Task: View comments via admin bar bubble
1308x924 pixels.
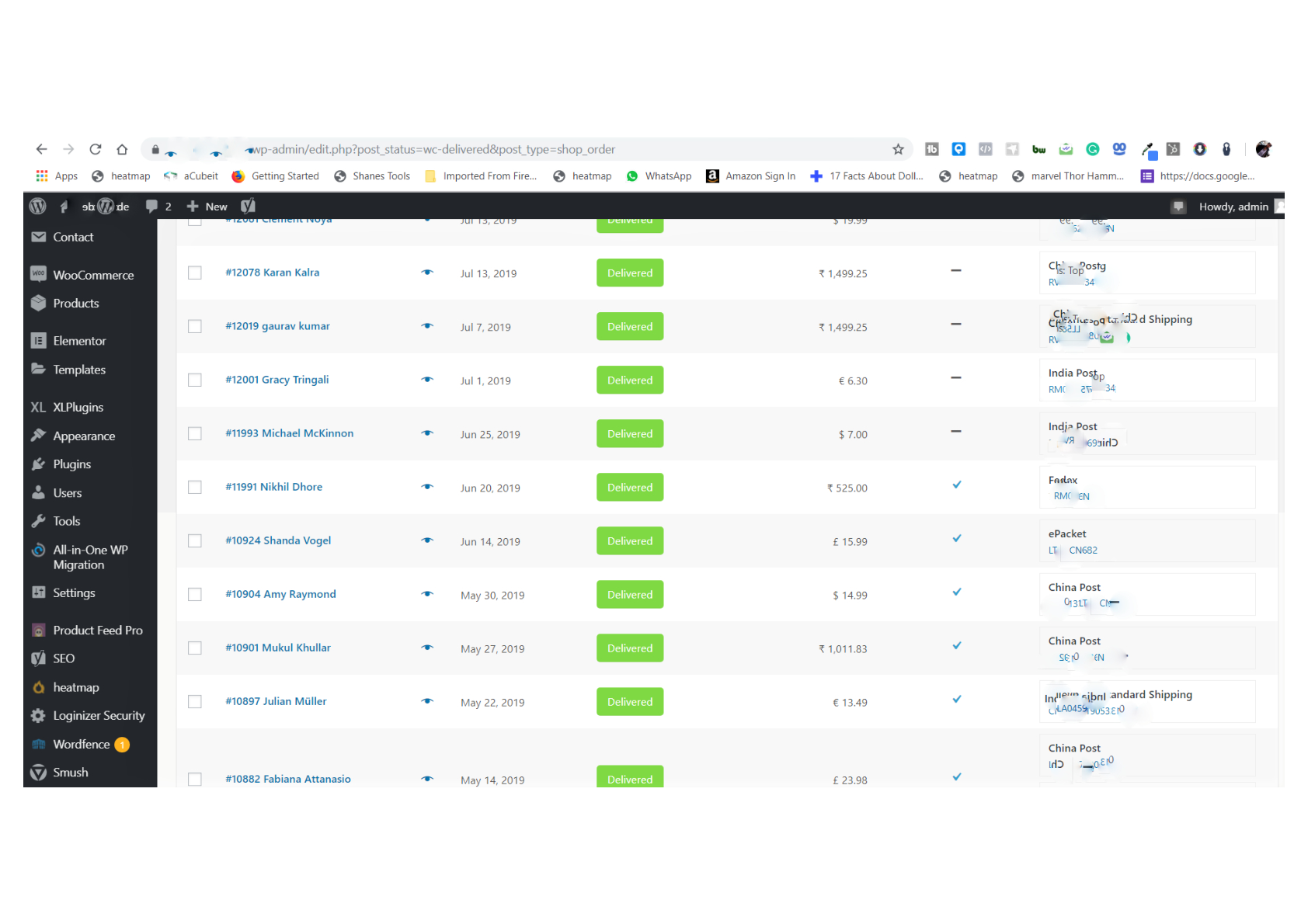Action: 158,206
